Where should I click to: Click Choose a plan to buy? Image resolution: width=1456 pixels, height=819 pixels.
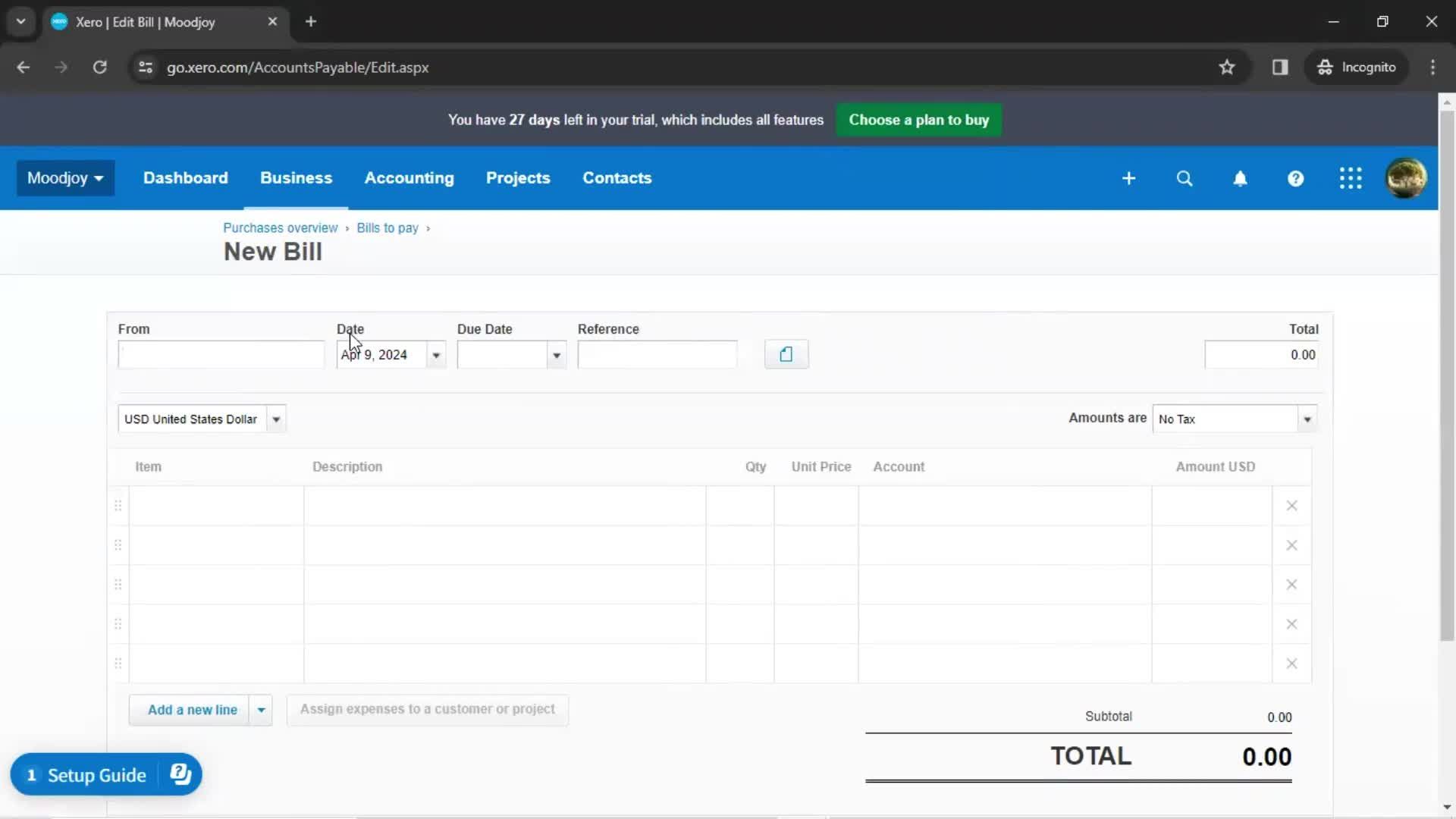click(919, 120)
